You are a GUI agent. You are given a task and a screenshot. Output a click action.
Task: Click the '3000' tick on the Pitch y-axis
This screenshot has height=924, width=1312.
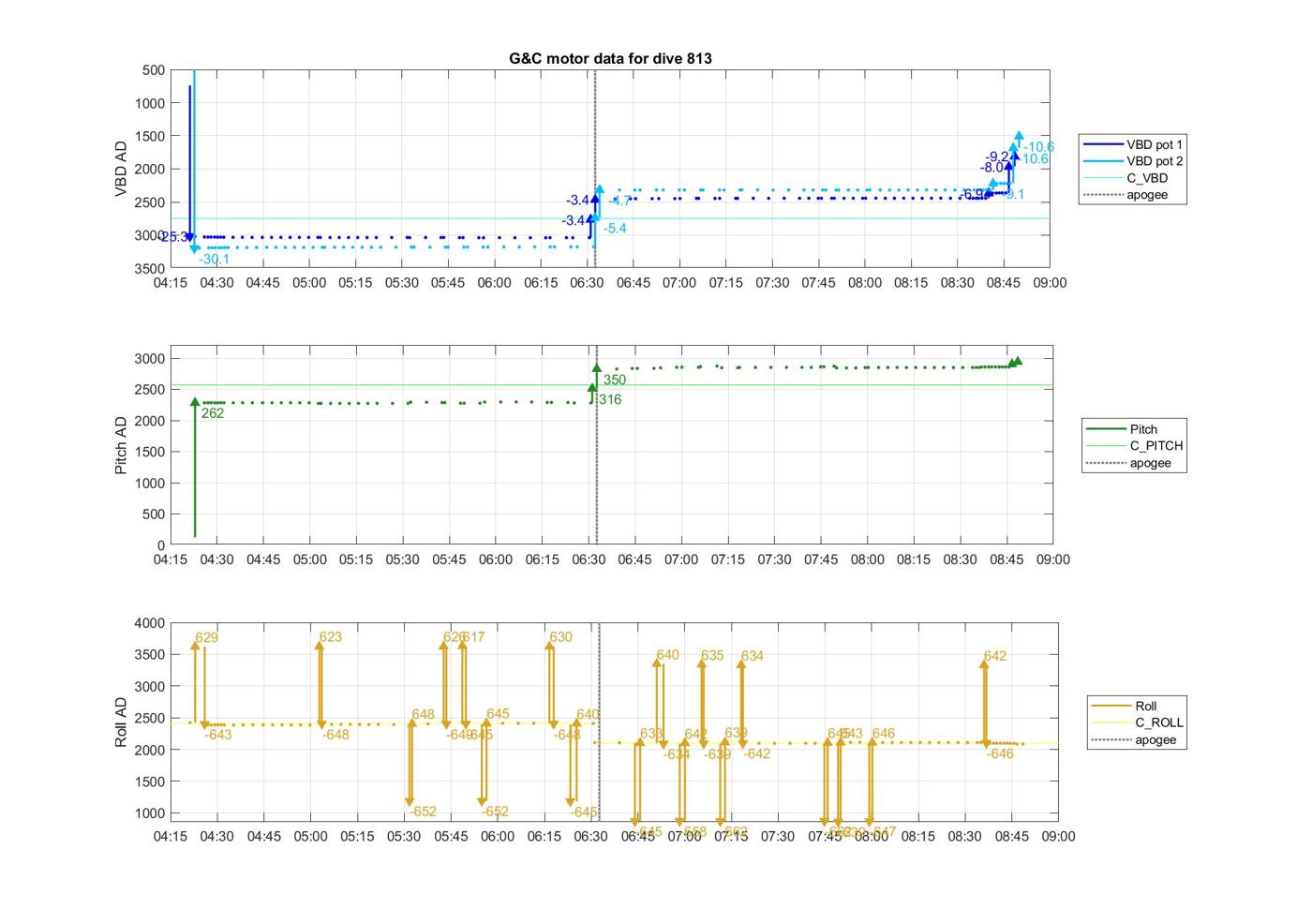click(150, 359)
